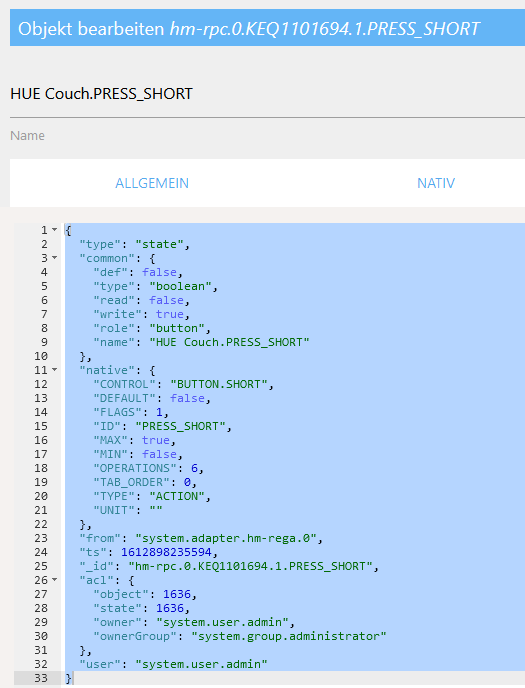
Task: Click the "CONTROL" BUTTON.SHORT string
Action: [219, 384]
